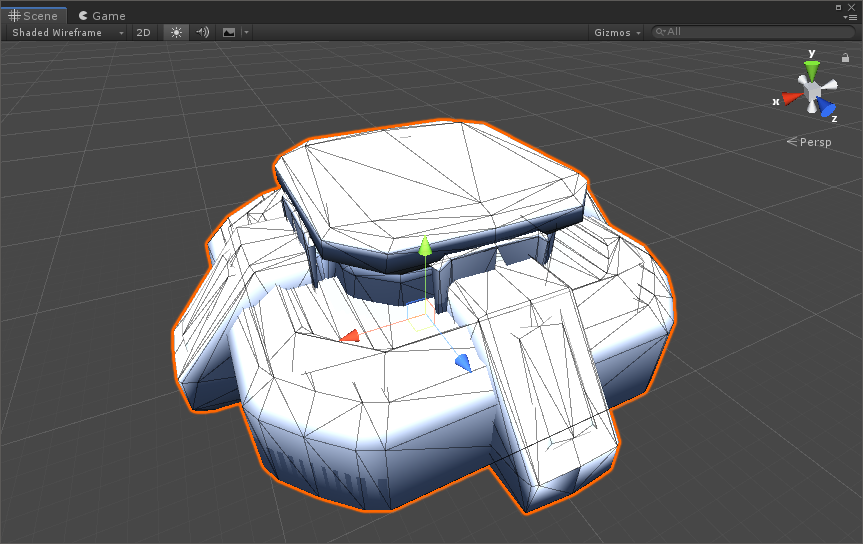Open the effects dropdown arrow
863x544 pixels.
pyautogui.click(x=246, y=32)
